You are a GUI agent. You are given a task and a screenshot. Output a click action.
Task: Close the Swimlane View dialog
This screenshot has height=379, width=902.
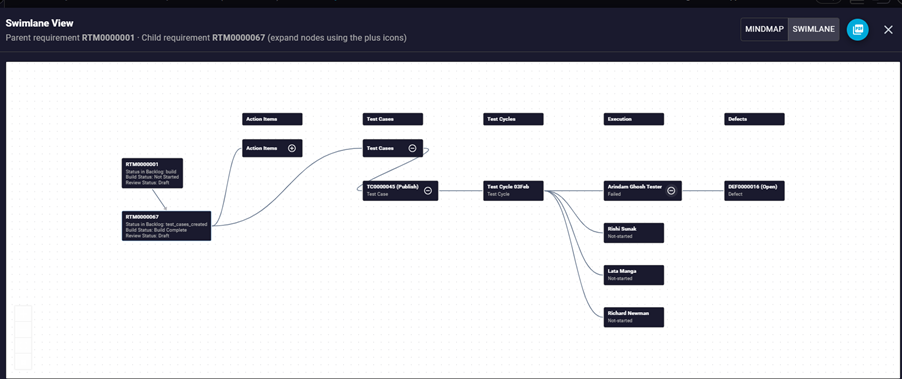(x=888, y=29)
